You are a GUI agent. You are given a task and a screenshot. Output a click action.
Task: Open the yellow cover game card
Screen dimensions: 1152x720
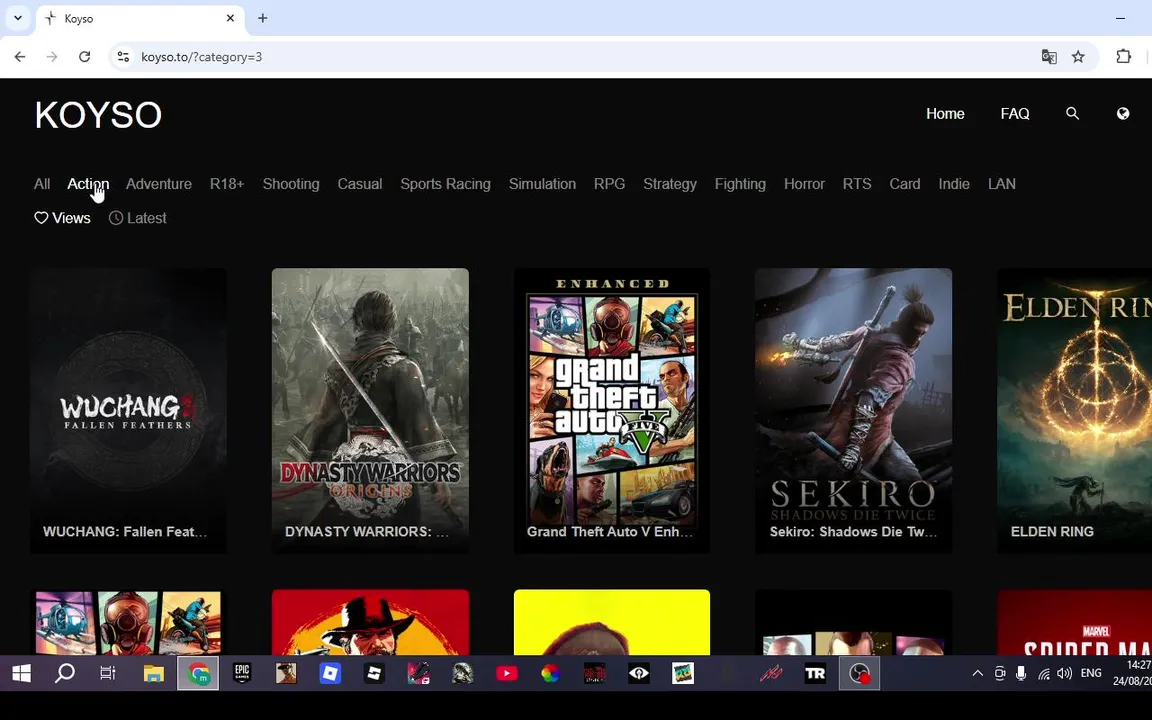click(x=612, y=622)
